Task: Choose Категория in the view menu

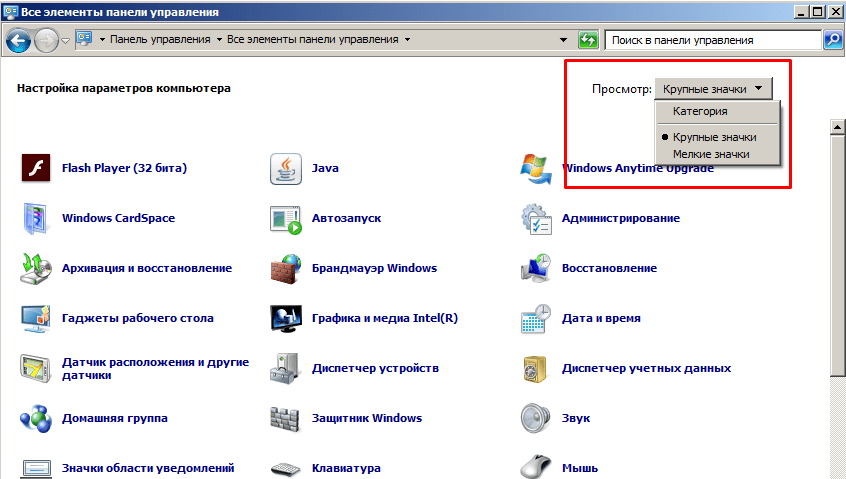Action: point(700,111)
